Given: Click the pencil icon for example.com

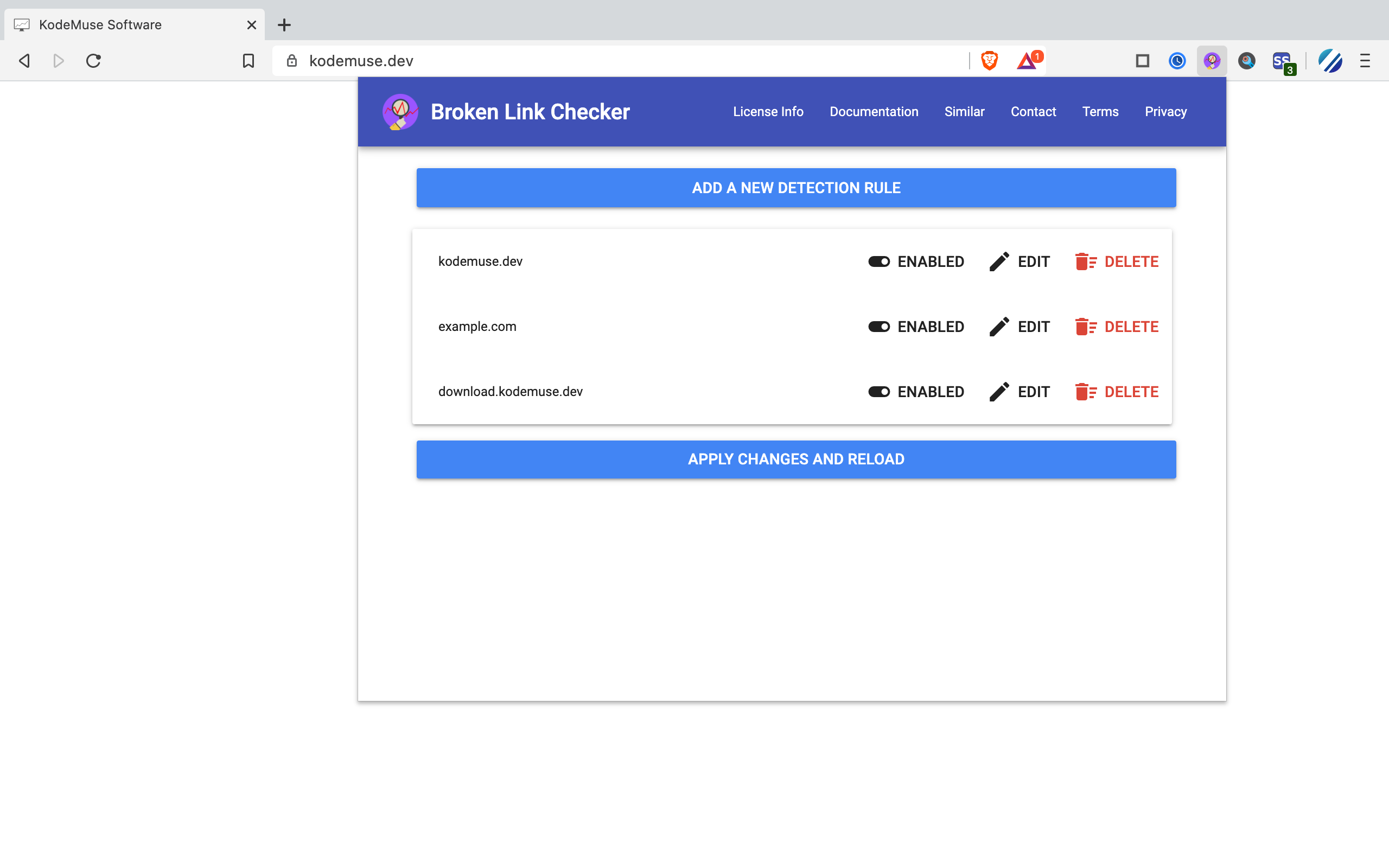Looking at the screenshot, I should tap(999, 327).
